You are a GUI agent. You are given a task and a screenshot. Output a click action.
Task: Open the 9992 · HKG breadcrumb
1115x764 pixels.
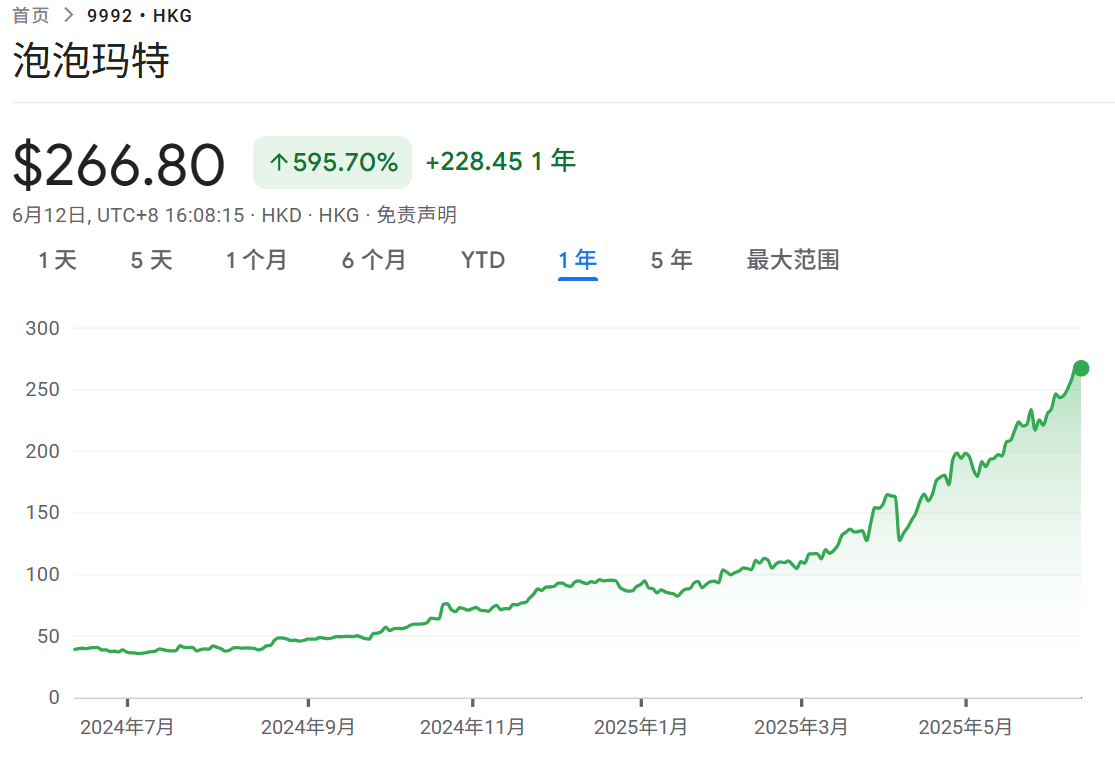[x=140, y=16]
